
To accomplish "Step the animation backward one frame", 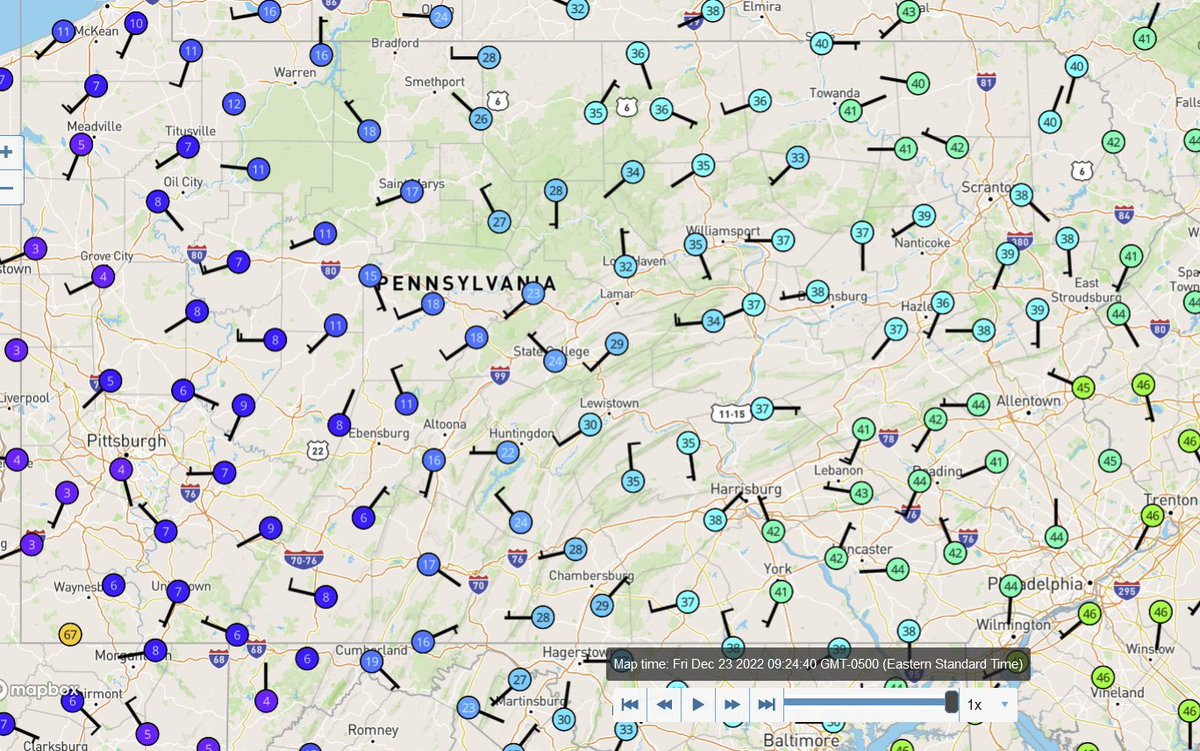I will point(664,704).
